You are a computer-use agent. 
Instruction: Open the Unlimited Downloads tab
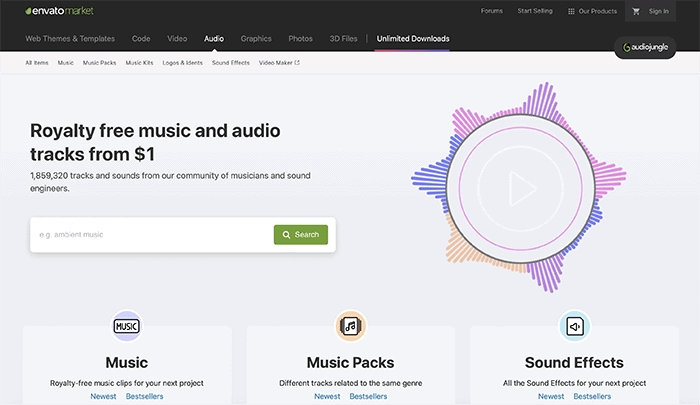point(413,39)
